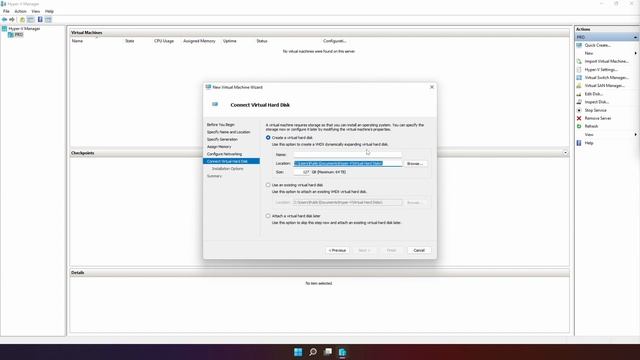Click 'Import Virtual Machine...' action text
Screen dimensions: 640x360
click(607, 61)
